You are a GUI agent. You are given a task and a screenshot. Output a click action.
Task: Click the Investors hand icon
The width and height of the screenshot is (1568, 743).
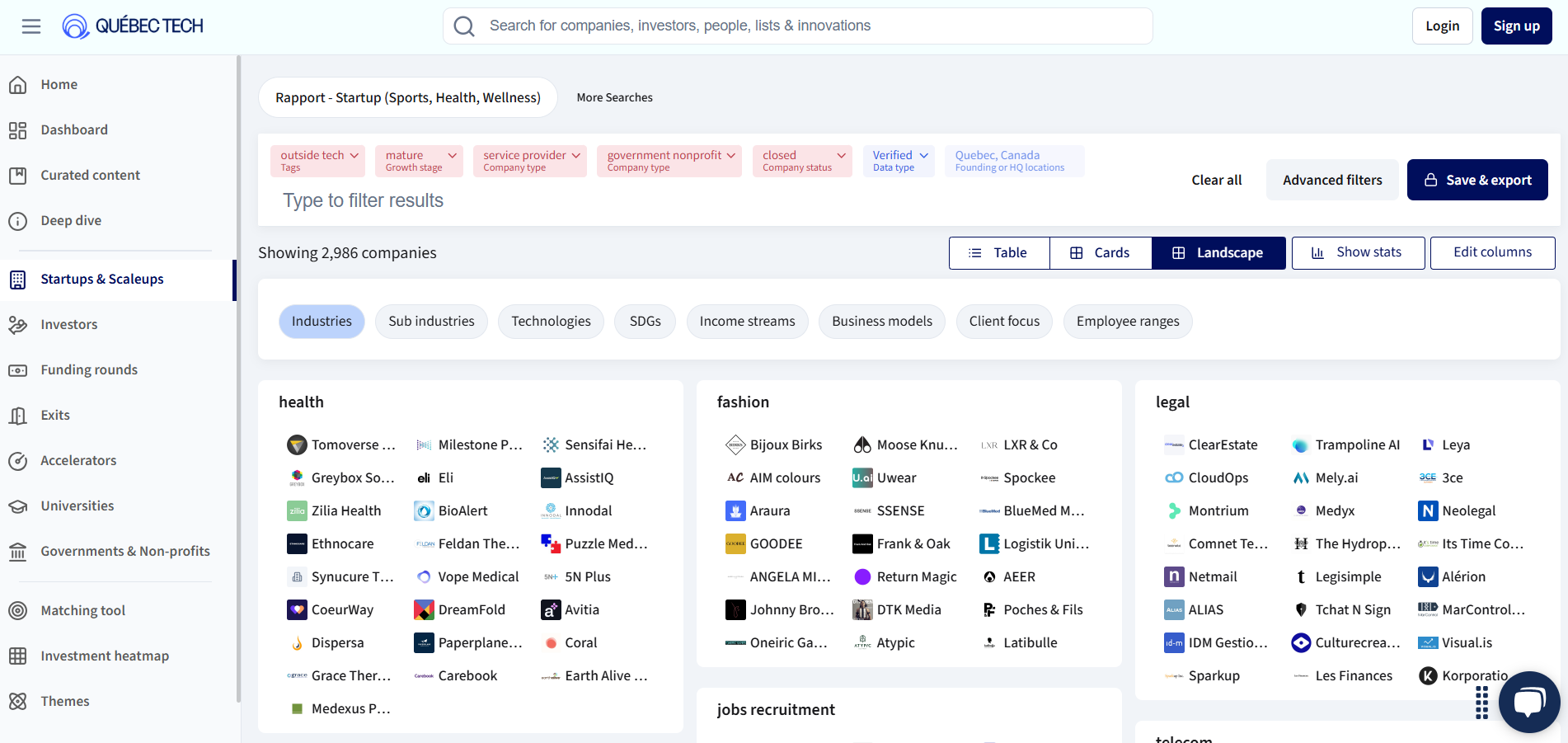pyautogui.click(x=18, y=324)
